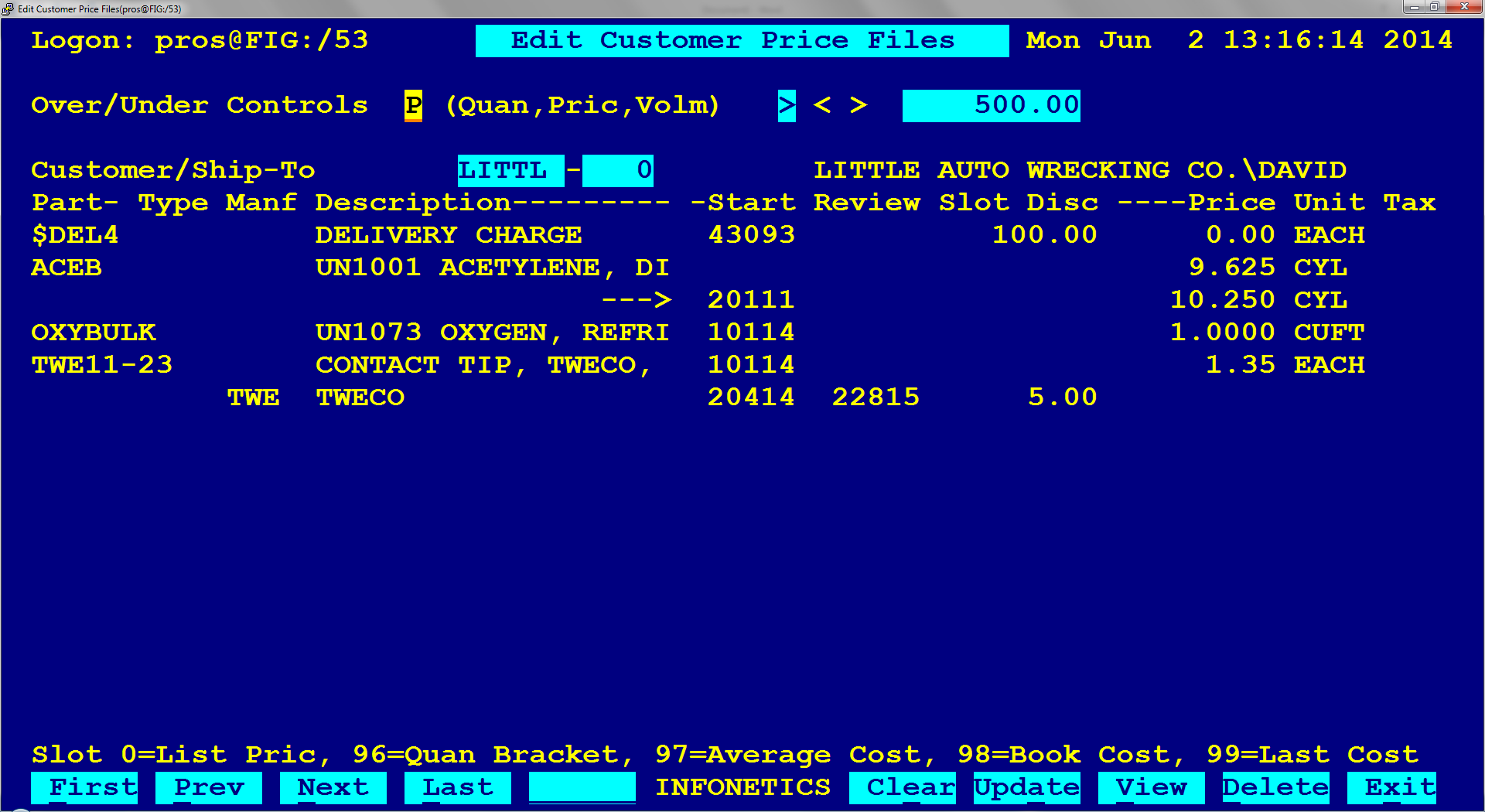This screenshot has width=1485, height=812.
Task: Select part number TWE11-23
Action: (x=102, y=365)
